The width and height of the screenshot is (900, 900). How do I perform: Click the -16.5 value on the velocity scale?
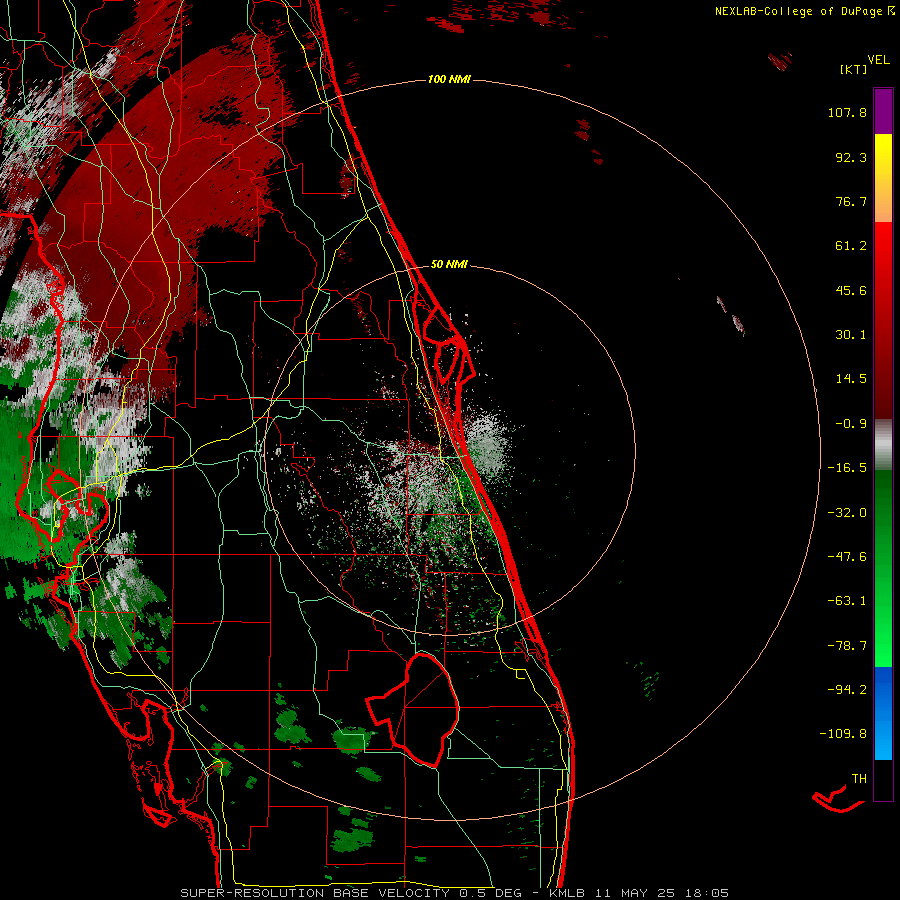click(847, 468)
